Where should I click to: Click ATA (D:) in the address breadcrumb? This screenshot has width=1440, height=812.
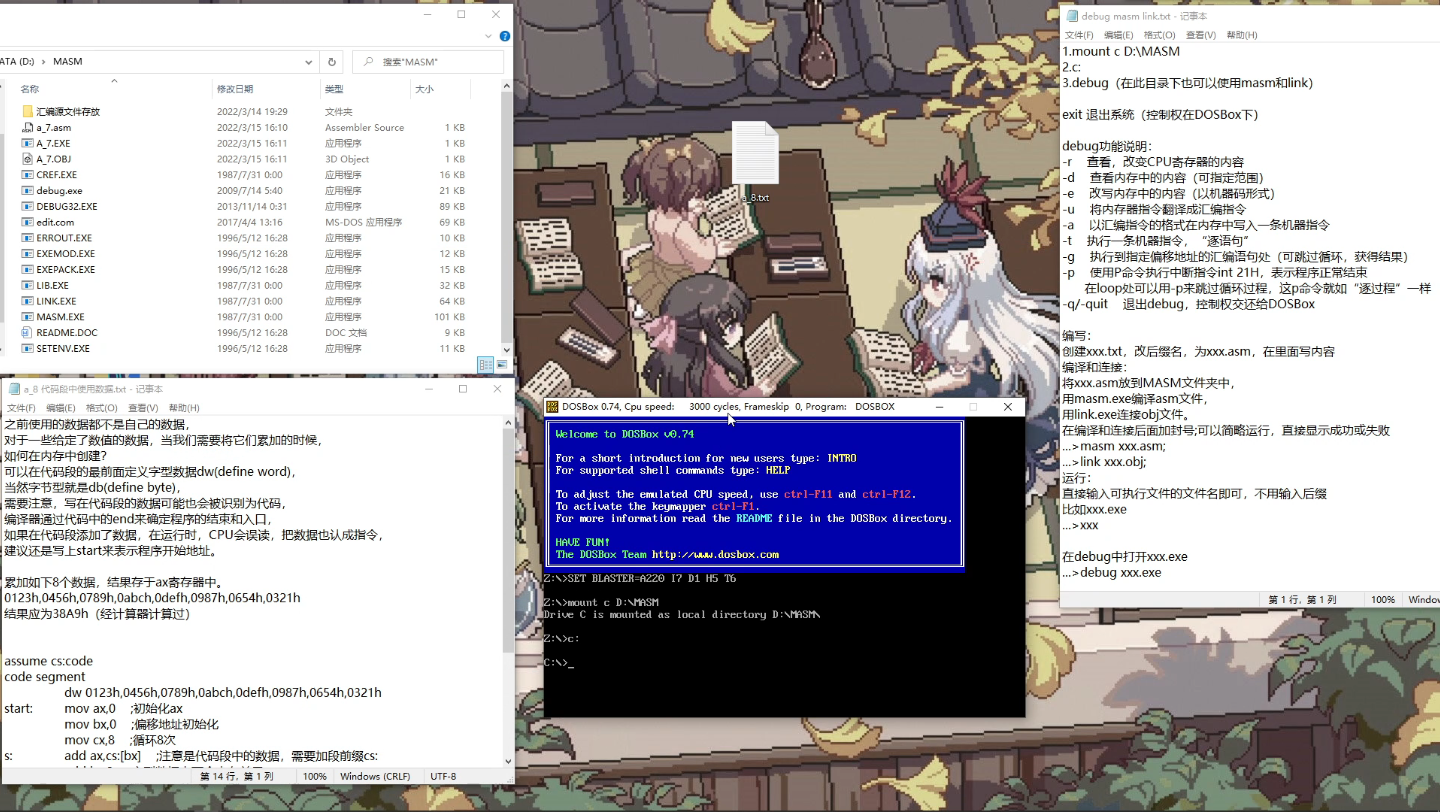tap(18, 62)
